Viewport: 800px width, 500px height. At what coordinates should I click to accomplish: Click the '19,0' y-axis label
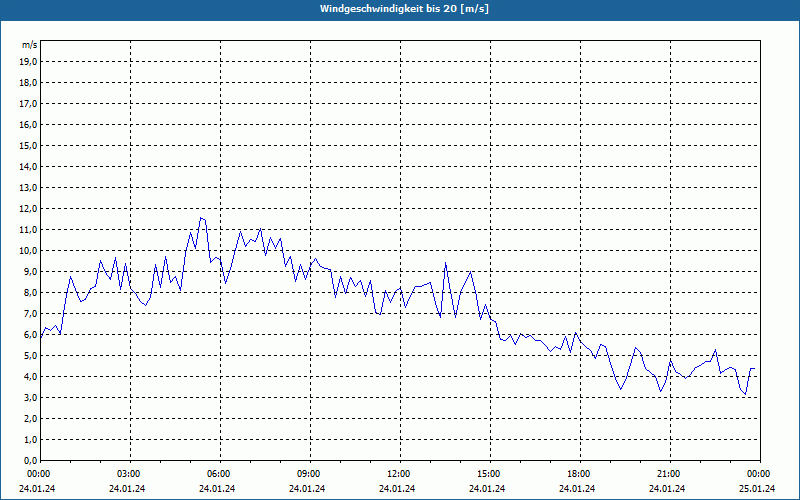click(x=28, y=62)
